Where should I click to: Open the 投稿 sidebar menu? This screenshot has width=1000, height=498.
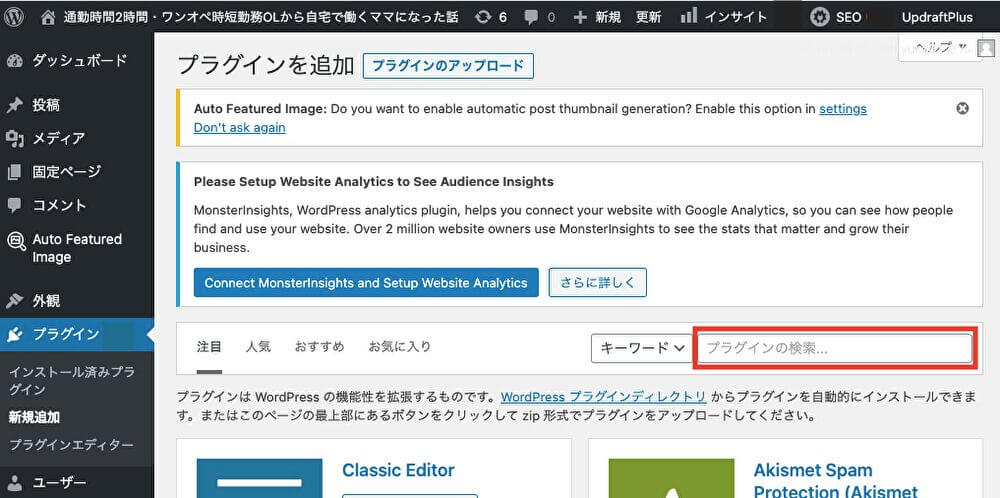pos(46,105)
